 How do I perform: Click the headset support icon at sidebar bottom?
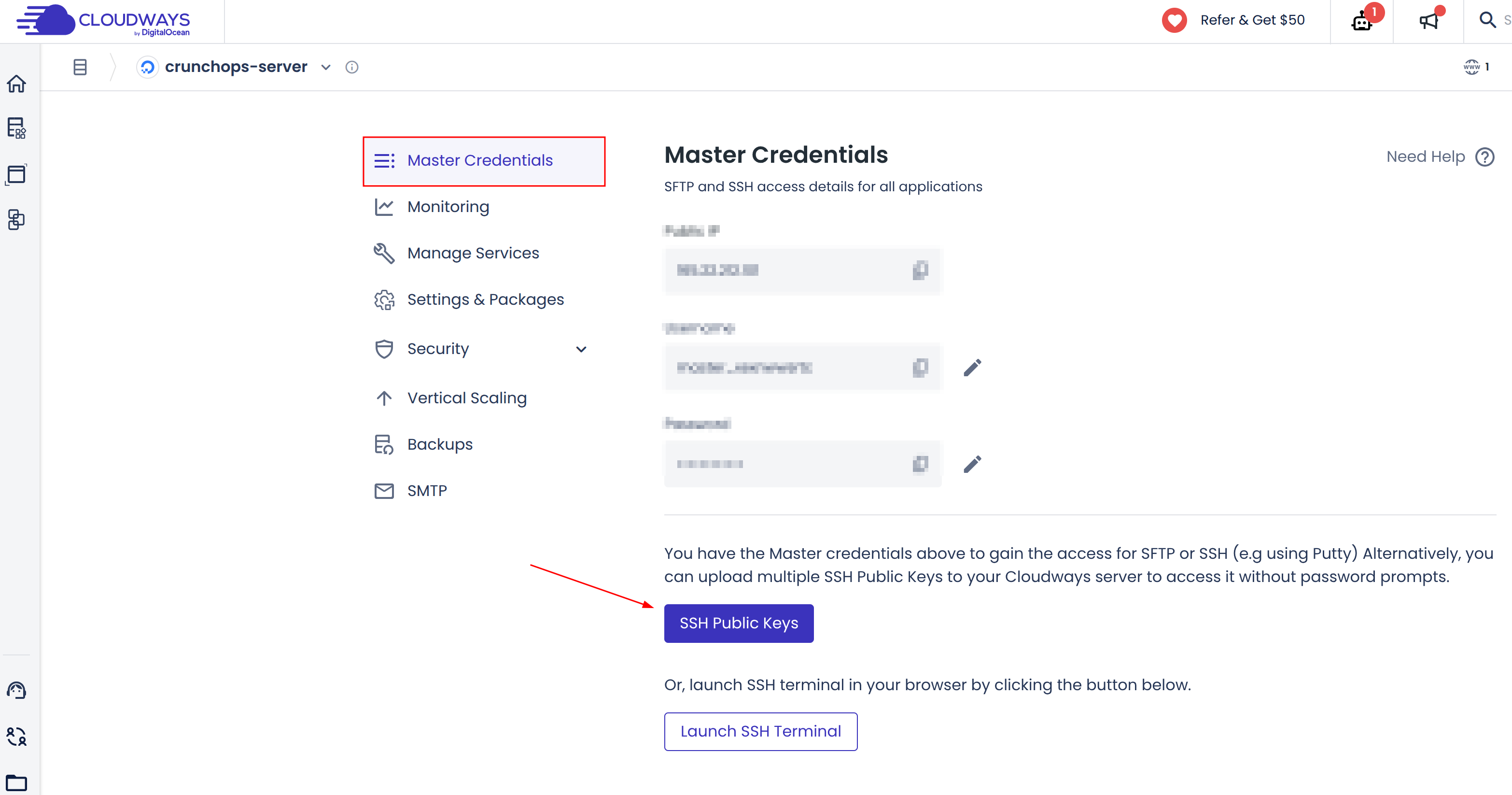click(16, 690)
